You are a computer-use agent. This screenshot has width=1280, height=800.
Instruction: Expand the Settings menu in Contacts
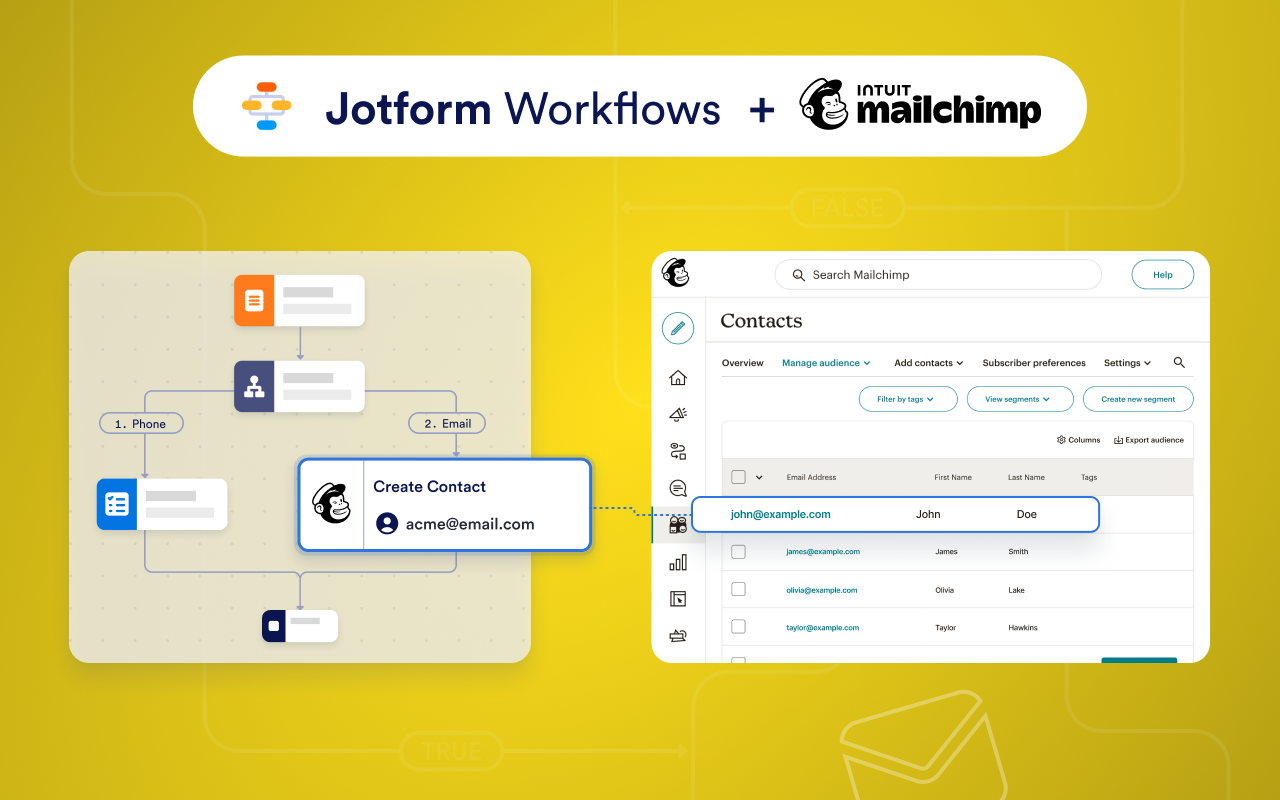1127,363
